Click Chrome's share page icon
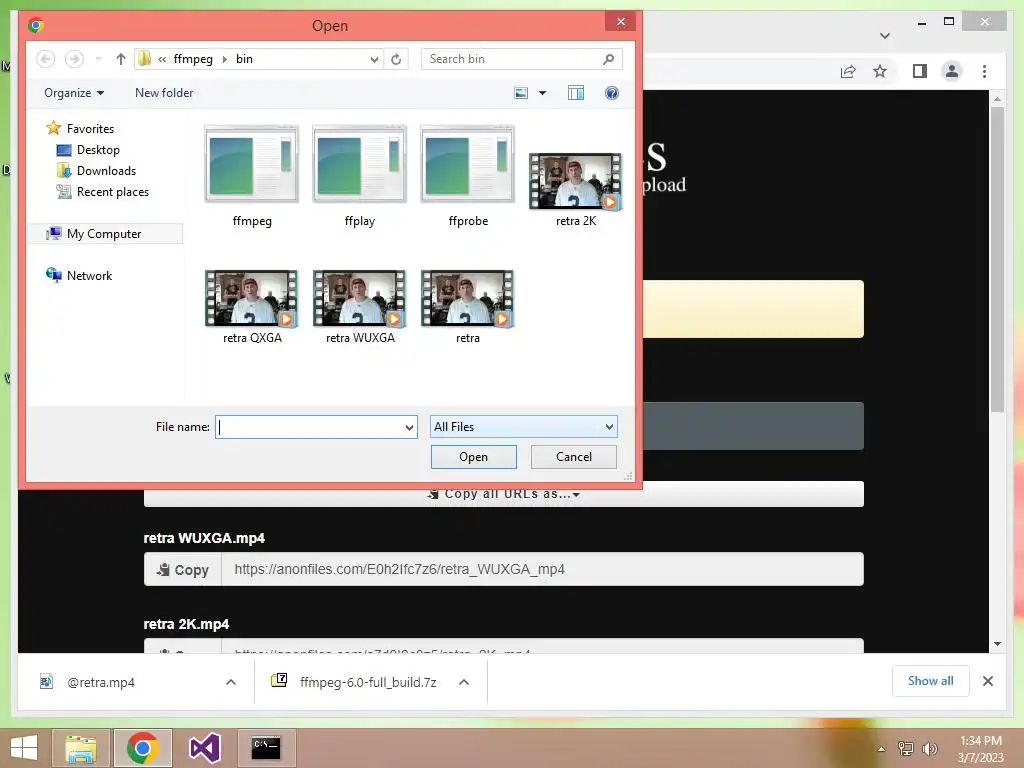Screen dimensions: 1024x768 pyautogui.click(x=848, y=71)
